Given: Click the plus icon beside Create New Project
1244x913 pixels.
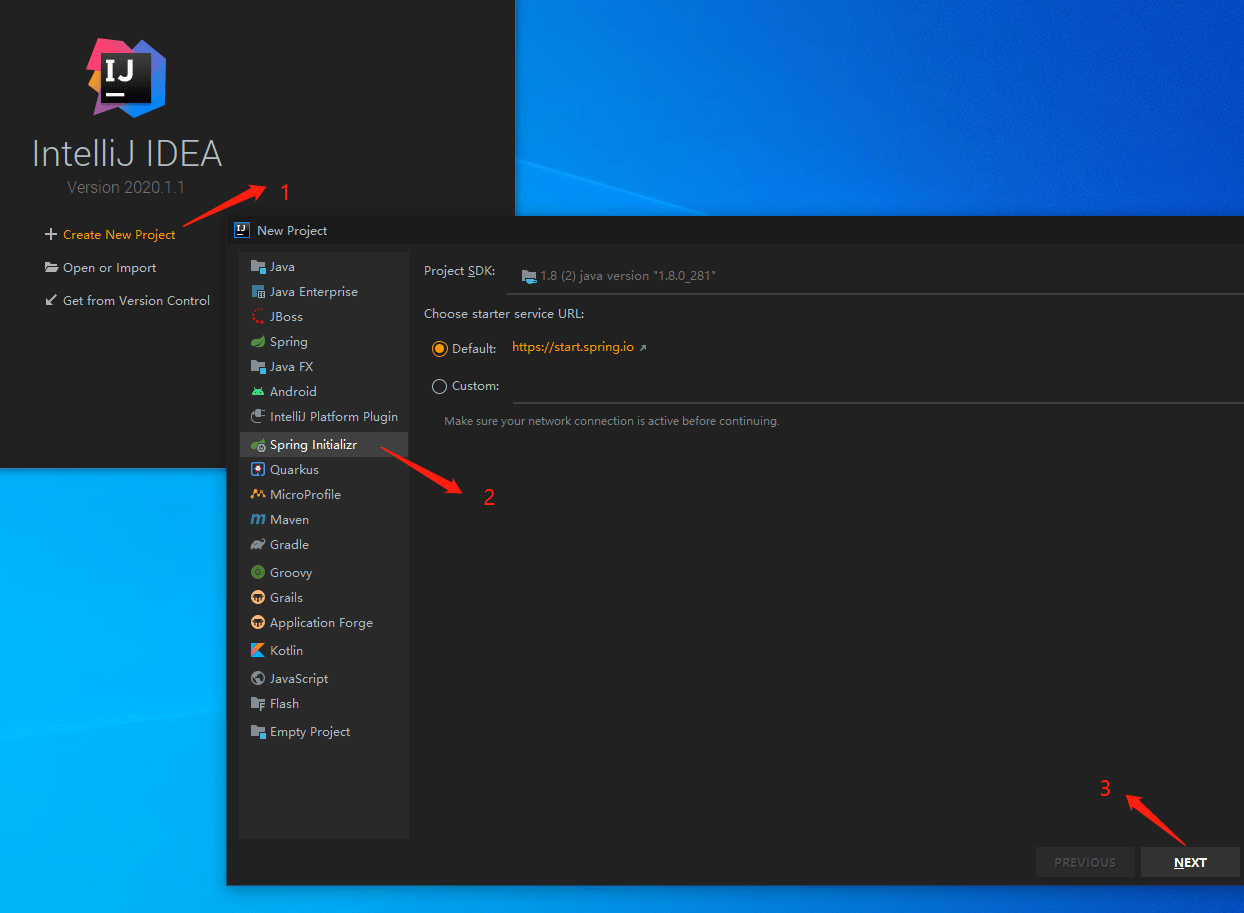Looking at the screenshot, I should (51, 235).
